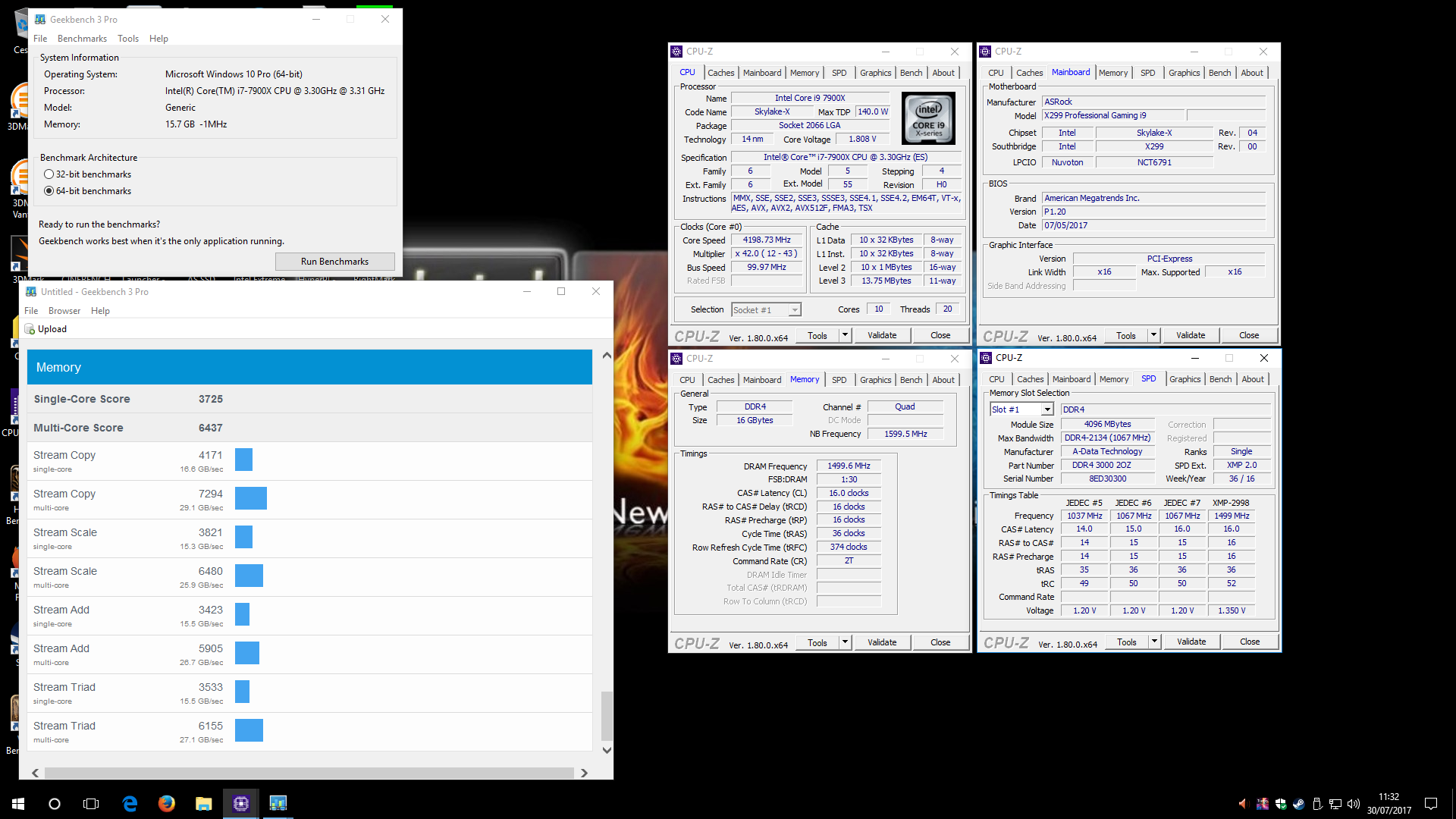Click the Turbo tray icon

tap(1263, 804)
